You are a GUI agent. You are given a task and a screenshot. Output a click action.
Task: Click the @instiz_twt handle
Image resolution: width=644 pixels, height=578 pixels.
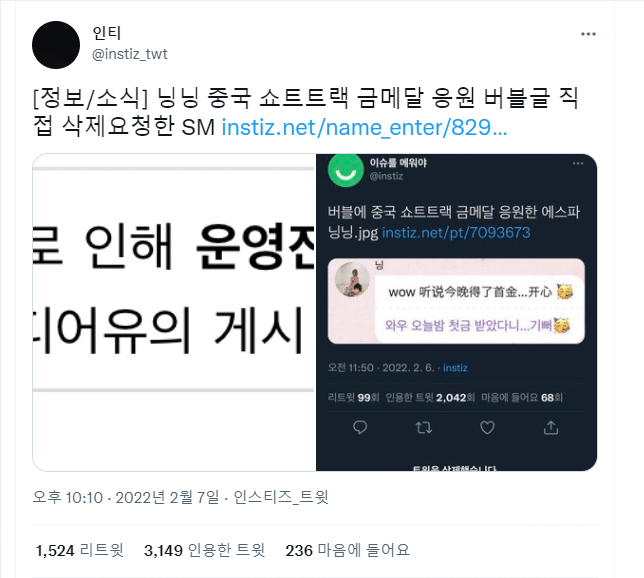tap(130, 54)
